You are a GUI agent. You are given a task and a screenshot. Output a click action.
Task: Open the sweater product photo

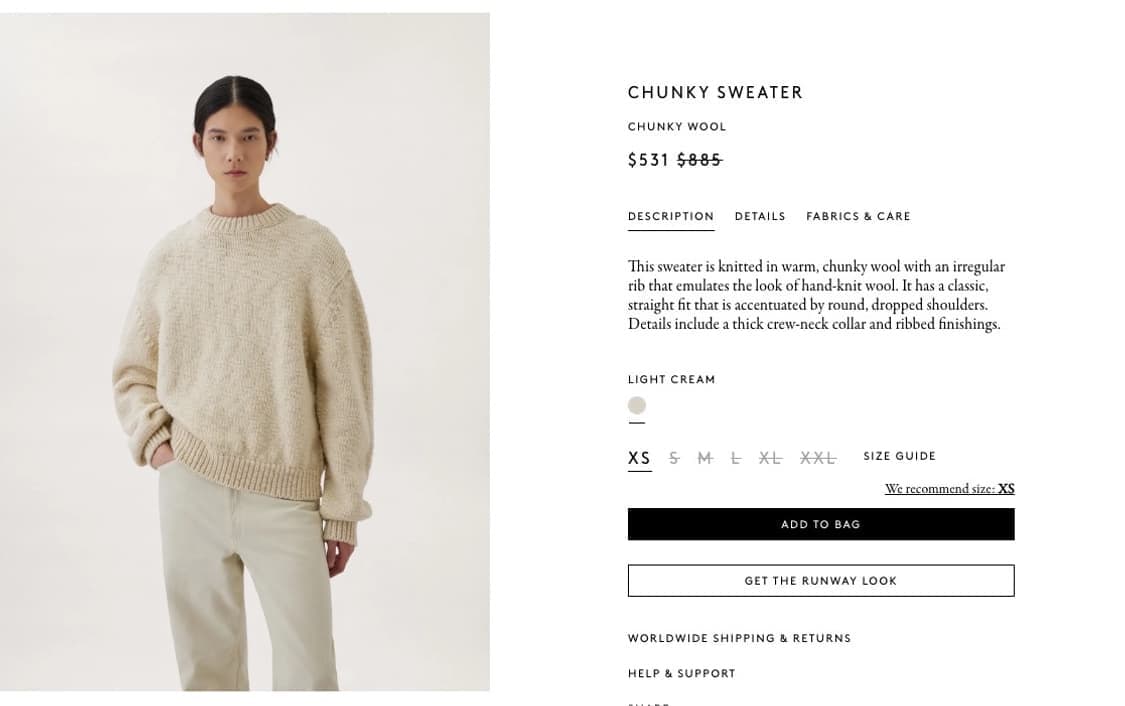[245, 352]
